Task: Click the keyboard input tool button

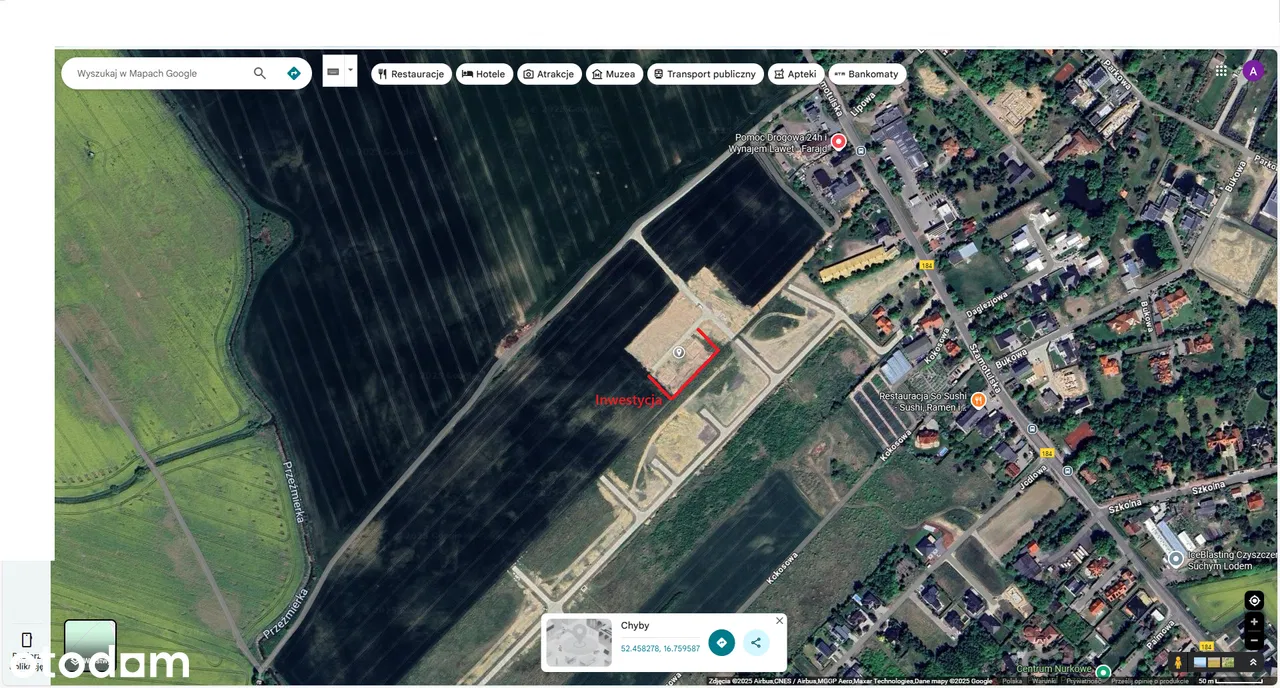Action: pos(333,71)
